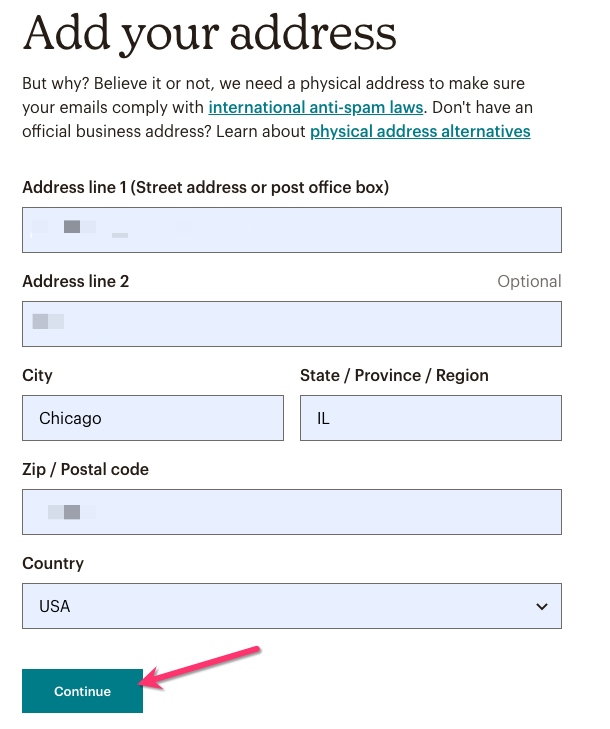Click the pink arrow pointing at Continue

coord(205,664)
